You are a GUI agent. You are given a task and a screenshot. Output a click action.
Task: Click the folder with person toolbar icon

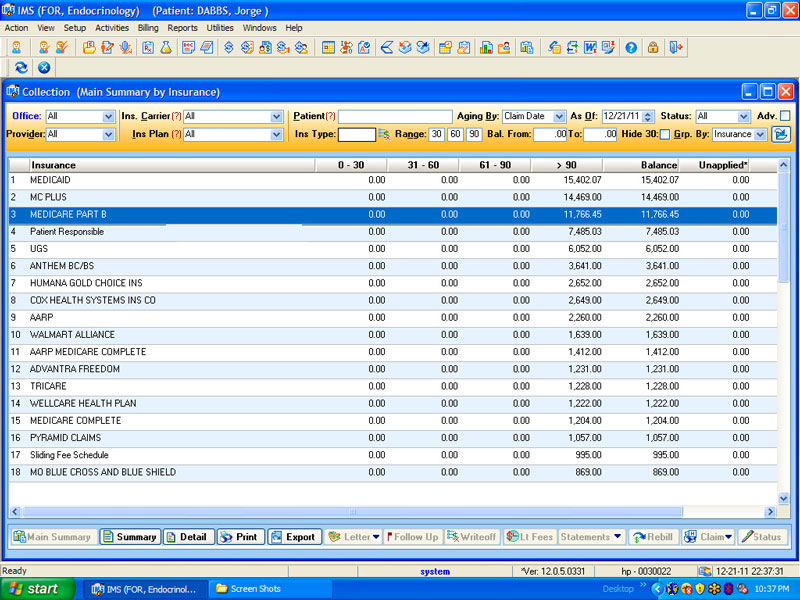point(504,47)
